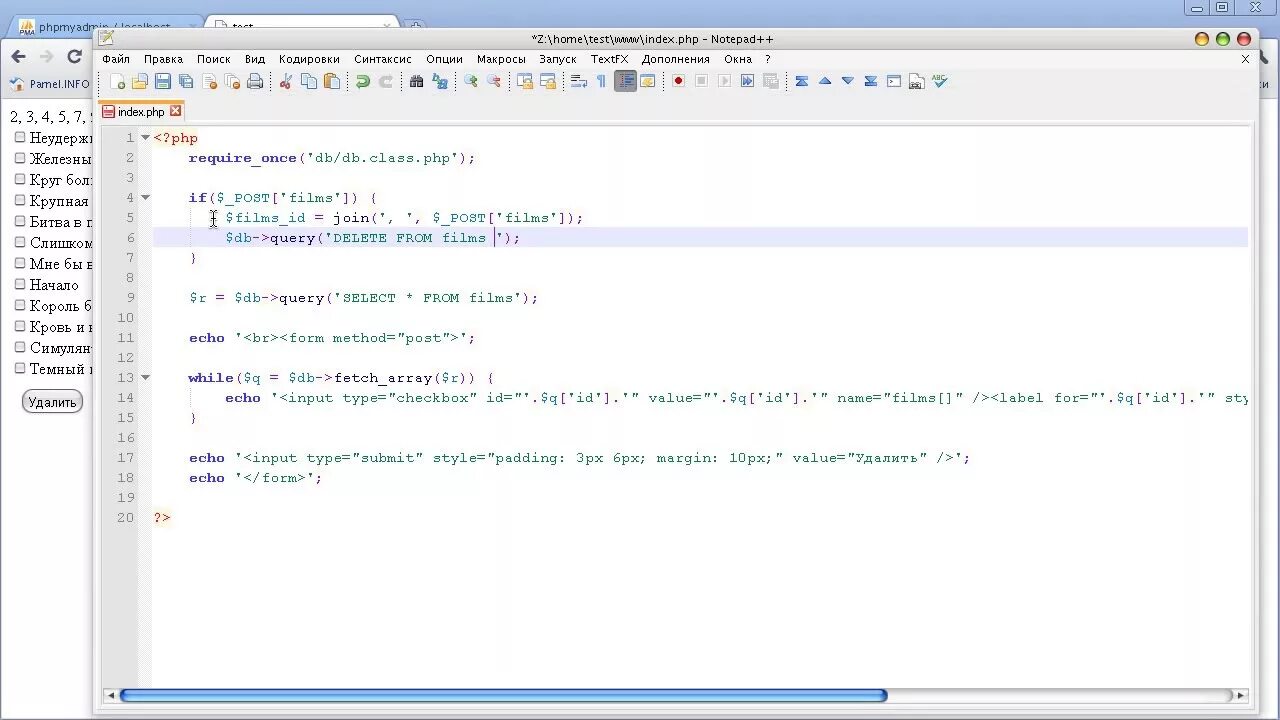Toggle word wrap toolbar icon
The image size is (1280, 720).
(x=579, y=82)
